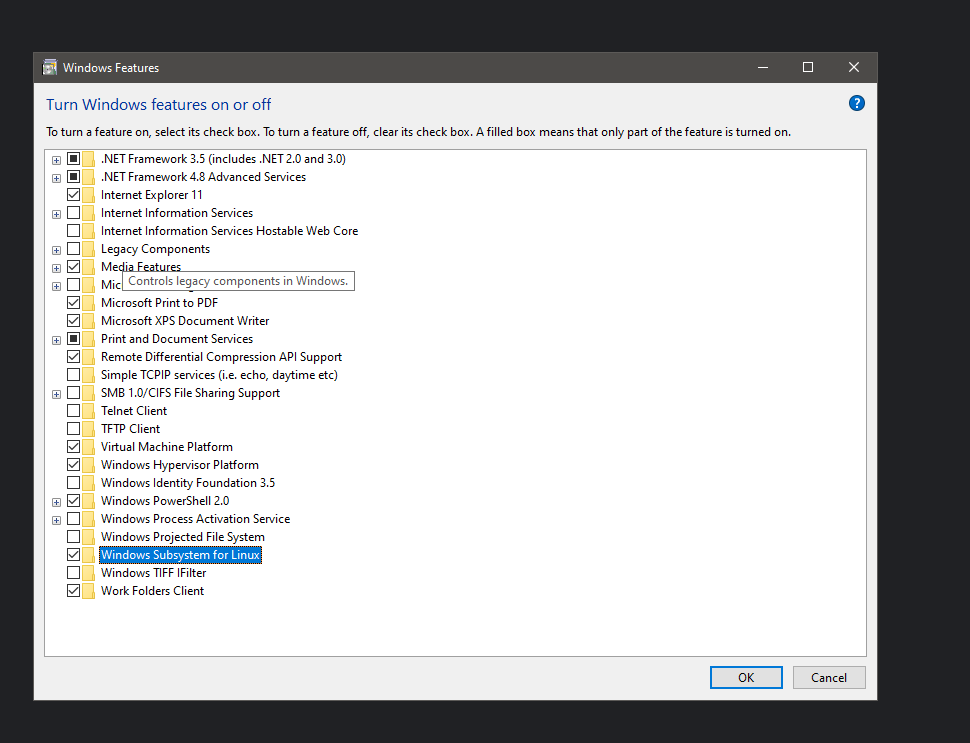Click the Windows Features title bar icon
The image size is (970, 743).
[x=50, y=68]
